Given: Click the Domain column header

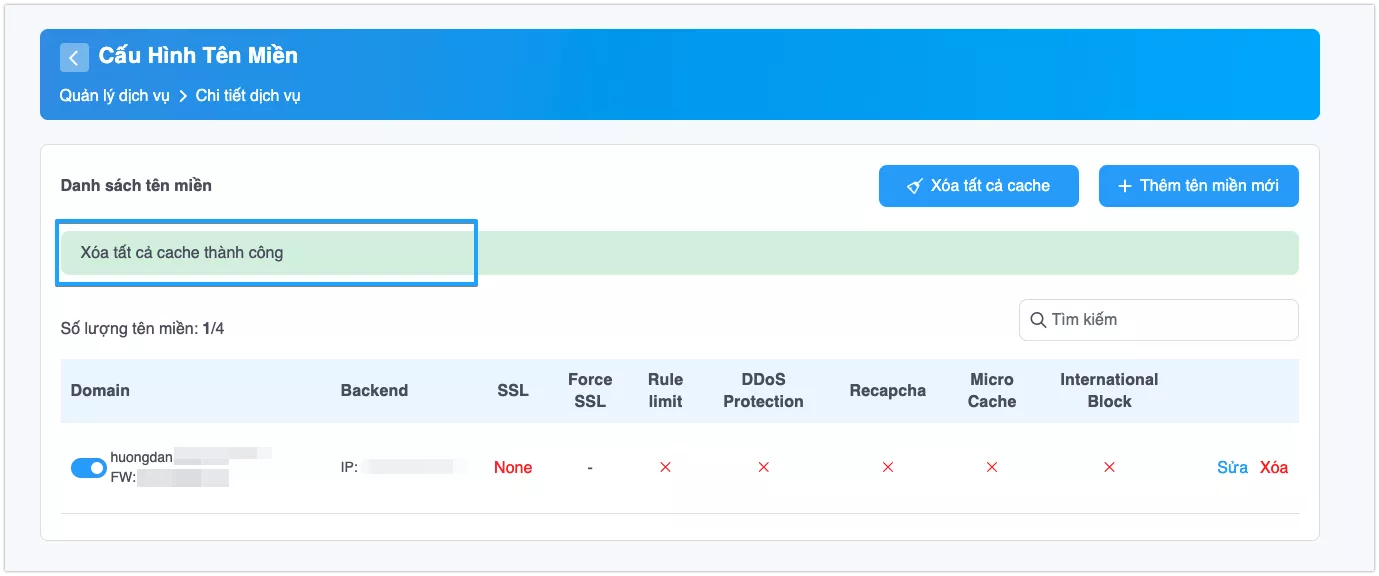Looking at the screenshot, I should click(100, 390).
